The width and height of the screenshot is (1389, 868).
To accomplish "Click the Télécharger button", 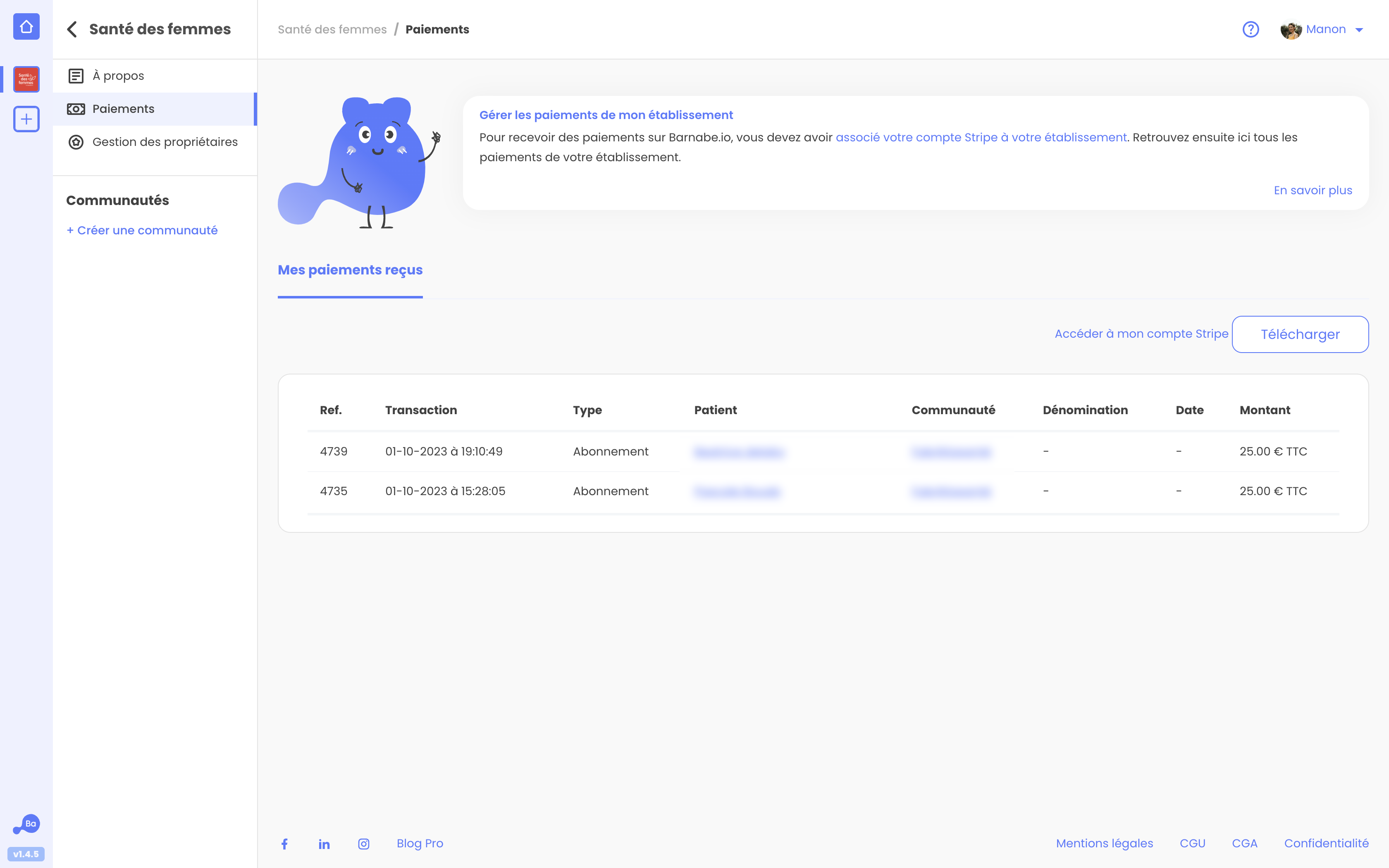I will tap(1300, 334).
